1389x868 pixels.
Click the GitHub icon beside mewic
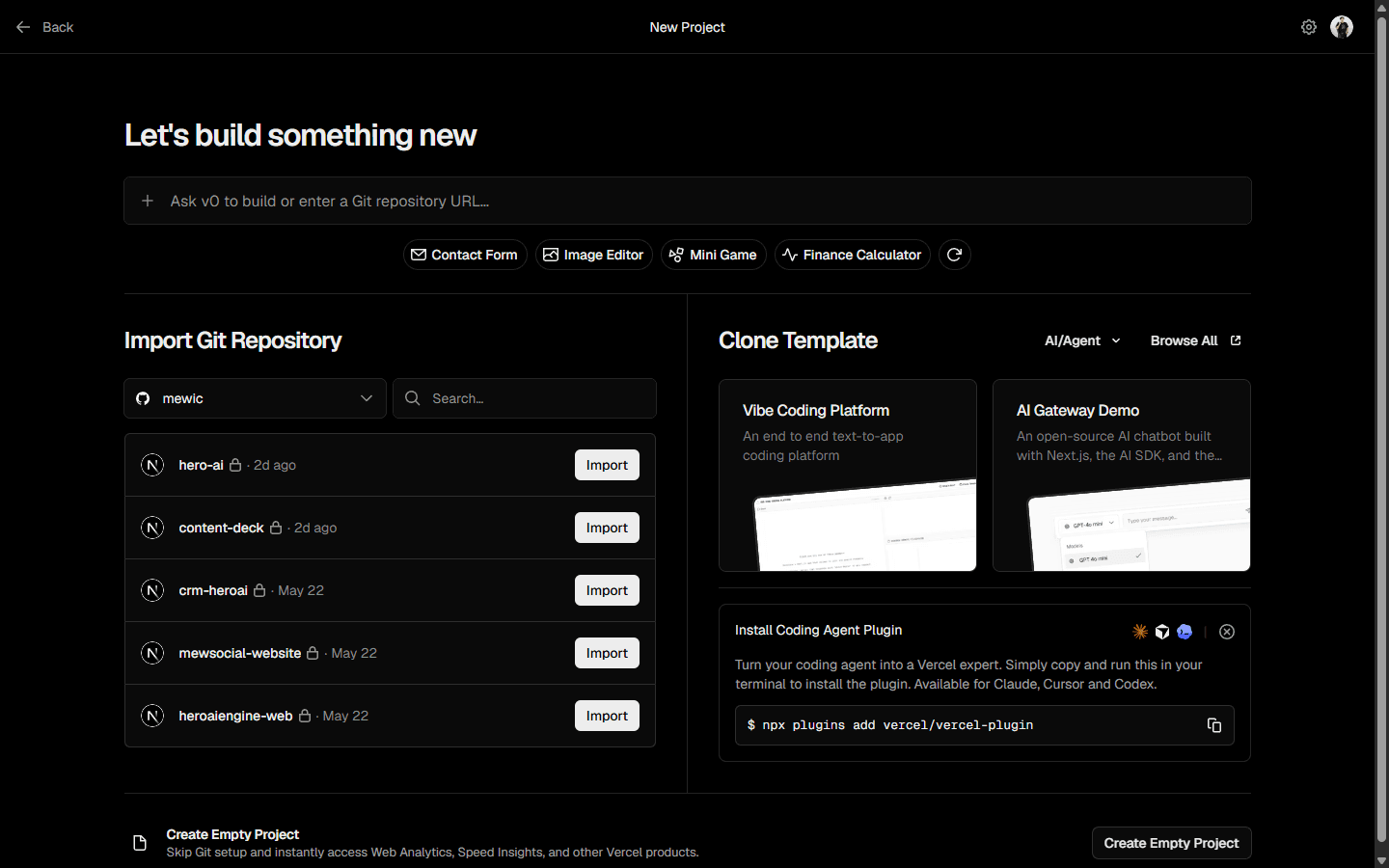click(x=143, y=398)
